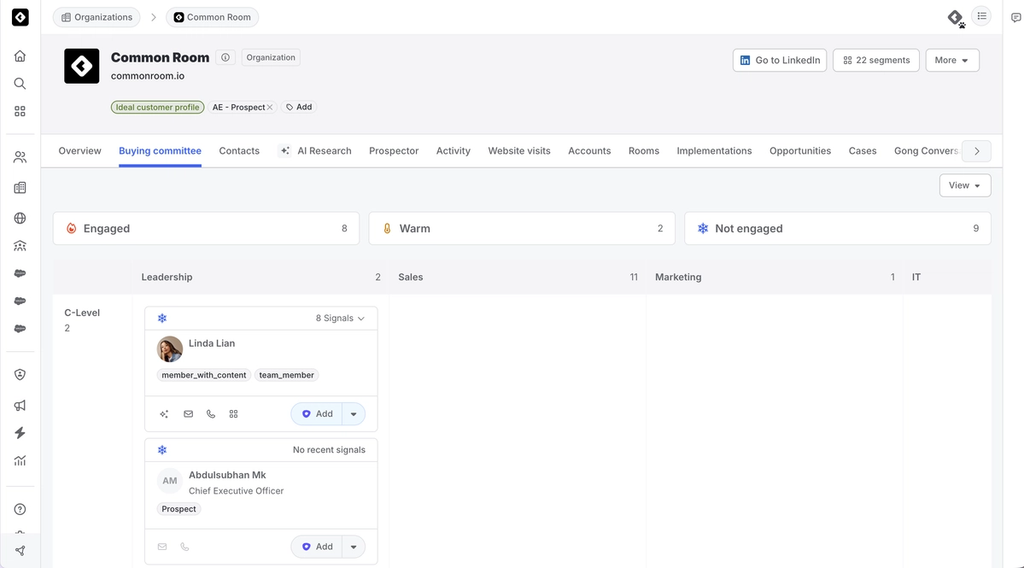Open the lightning bolt automation icon
The height and width of the screenshot is (568, 1024).
pyautogui.click(x=20, y=433)
